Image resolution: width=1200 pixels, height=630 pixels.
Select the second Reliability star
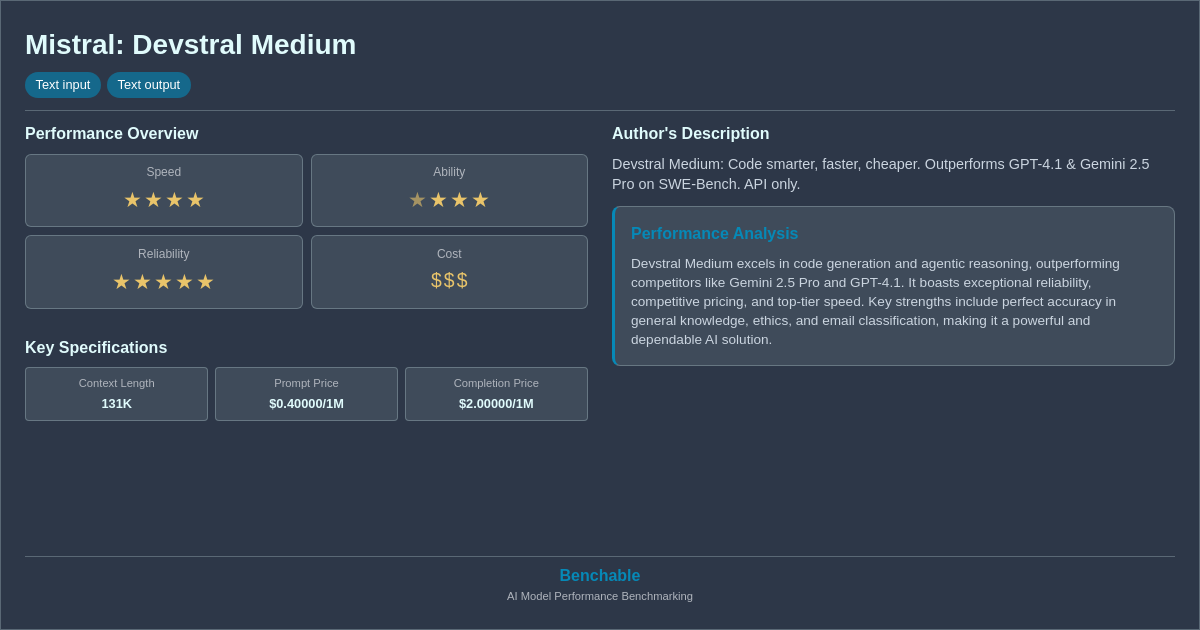143,281
